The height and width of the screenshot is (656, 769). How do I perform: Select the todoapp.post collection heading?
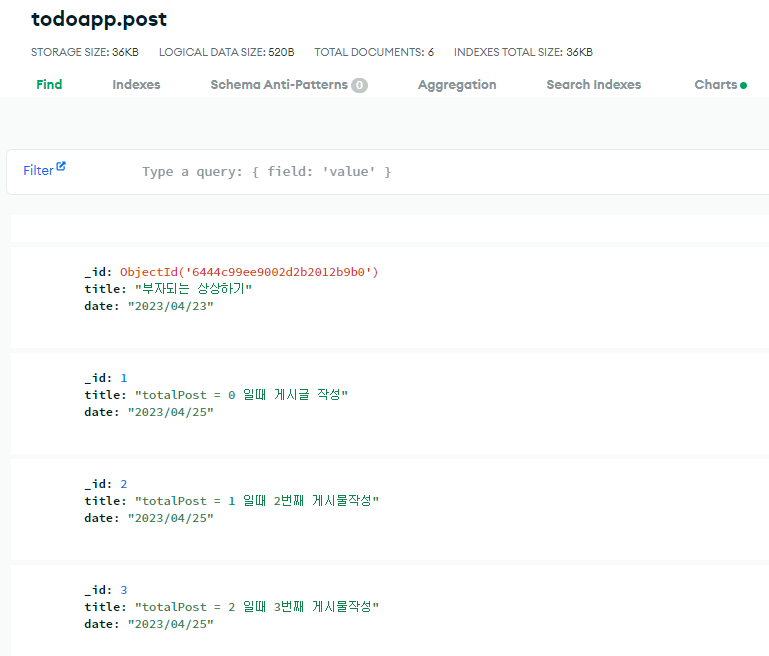[x=99, y=20]
